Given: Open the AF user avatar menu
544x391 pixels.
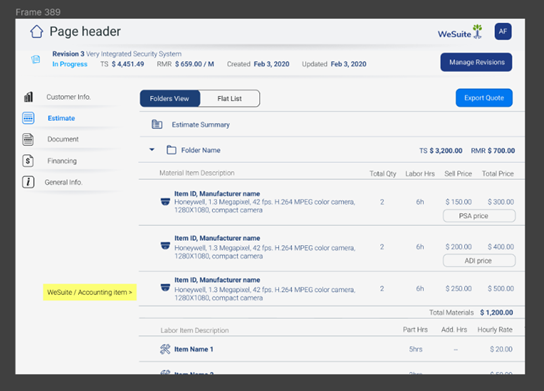Looking at the screenshot, I should pyautogui.click(x=503, y=32).
